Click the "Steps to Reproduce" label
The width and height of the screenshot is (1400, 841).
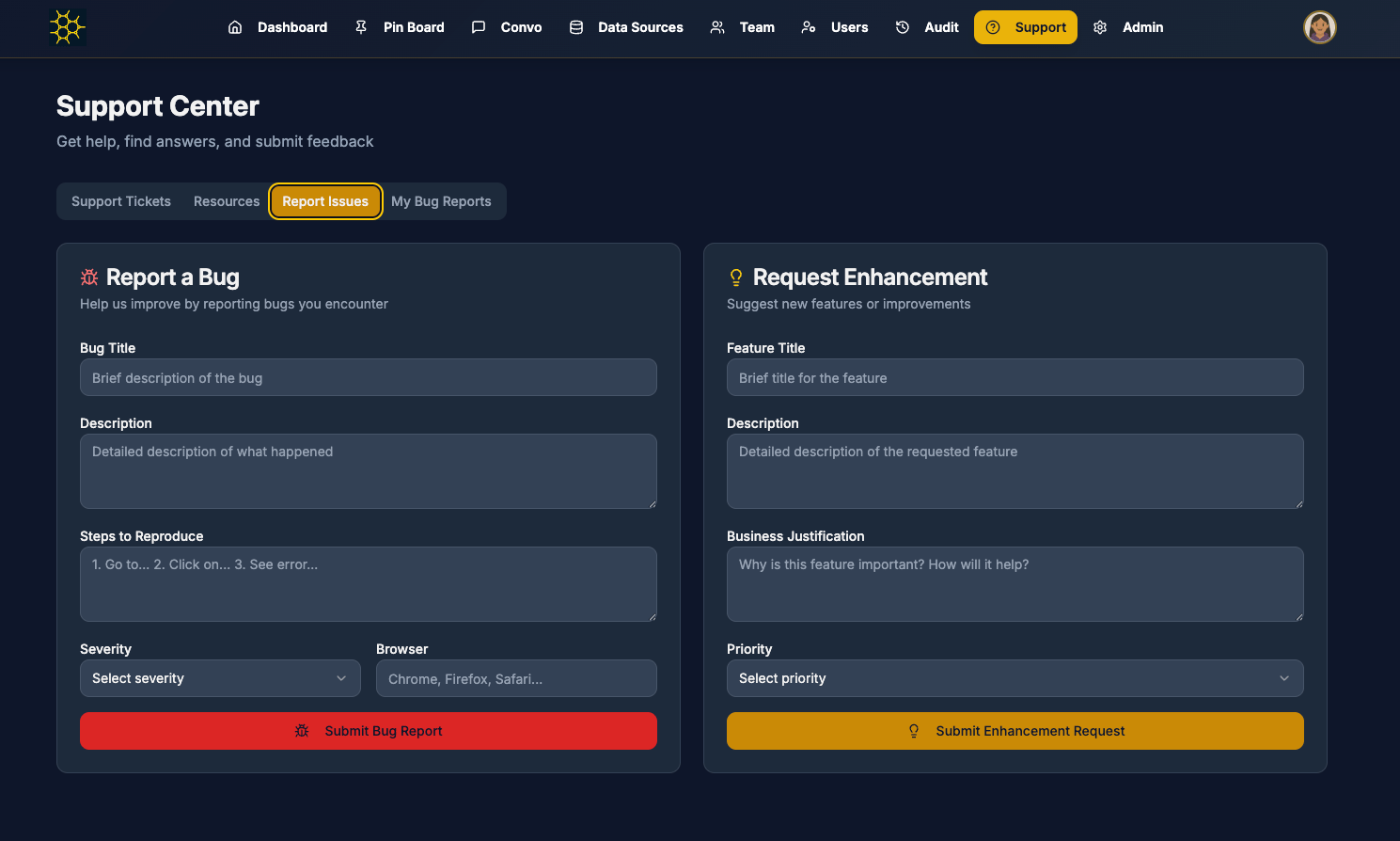pyautogui.click(x=142, y=536)
